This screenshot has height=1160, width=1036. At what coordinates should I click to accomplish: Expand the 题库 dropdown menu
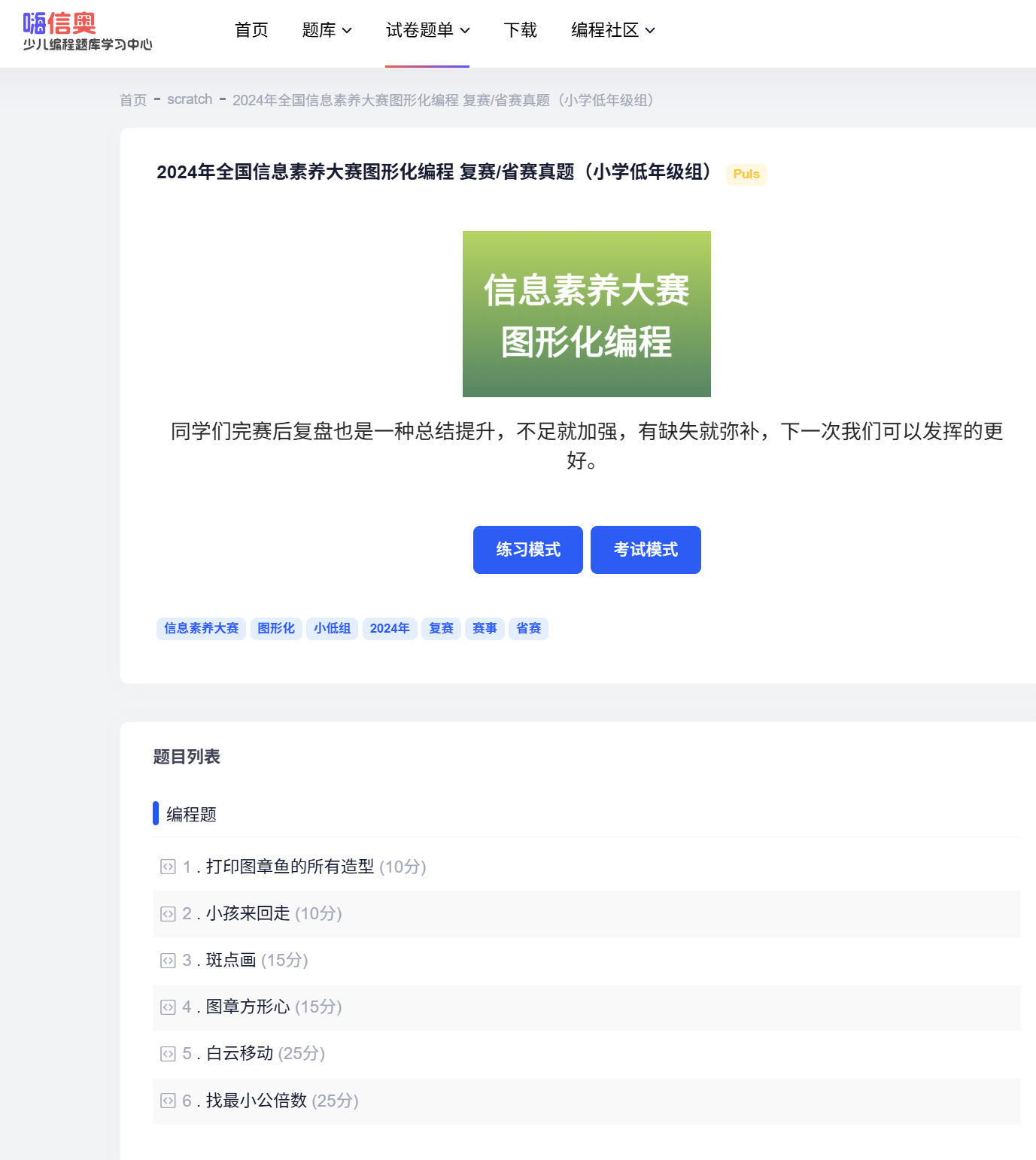coord(327,30)
